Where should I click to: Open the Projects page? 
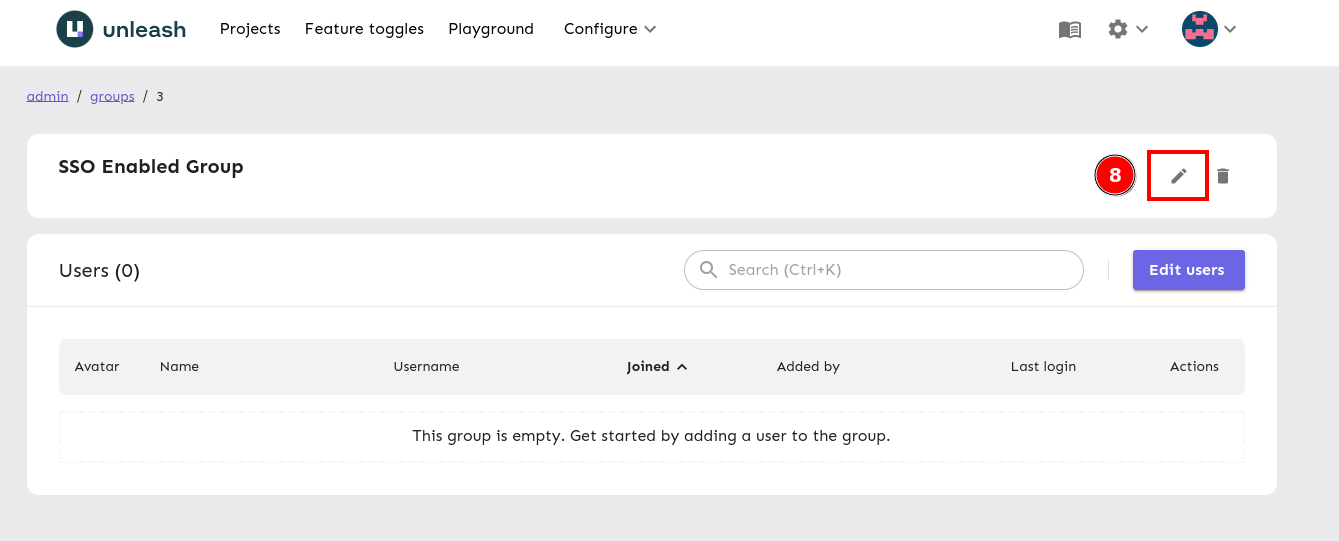(250, 29)
